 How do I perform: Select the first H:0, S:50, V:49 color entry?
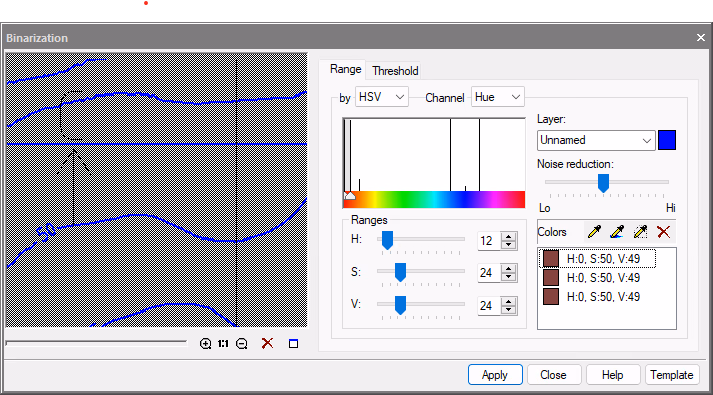tap(598, 259)
